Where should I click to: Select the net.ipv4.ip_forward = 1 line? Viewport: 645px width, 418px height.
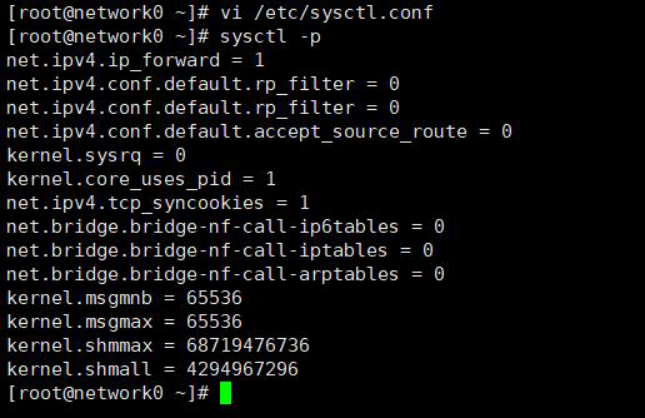coord(135,60)
